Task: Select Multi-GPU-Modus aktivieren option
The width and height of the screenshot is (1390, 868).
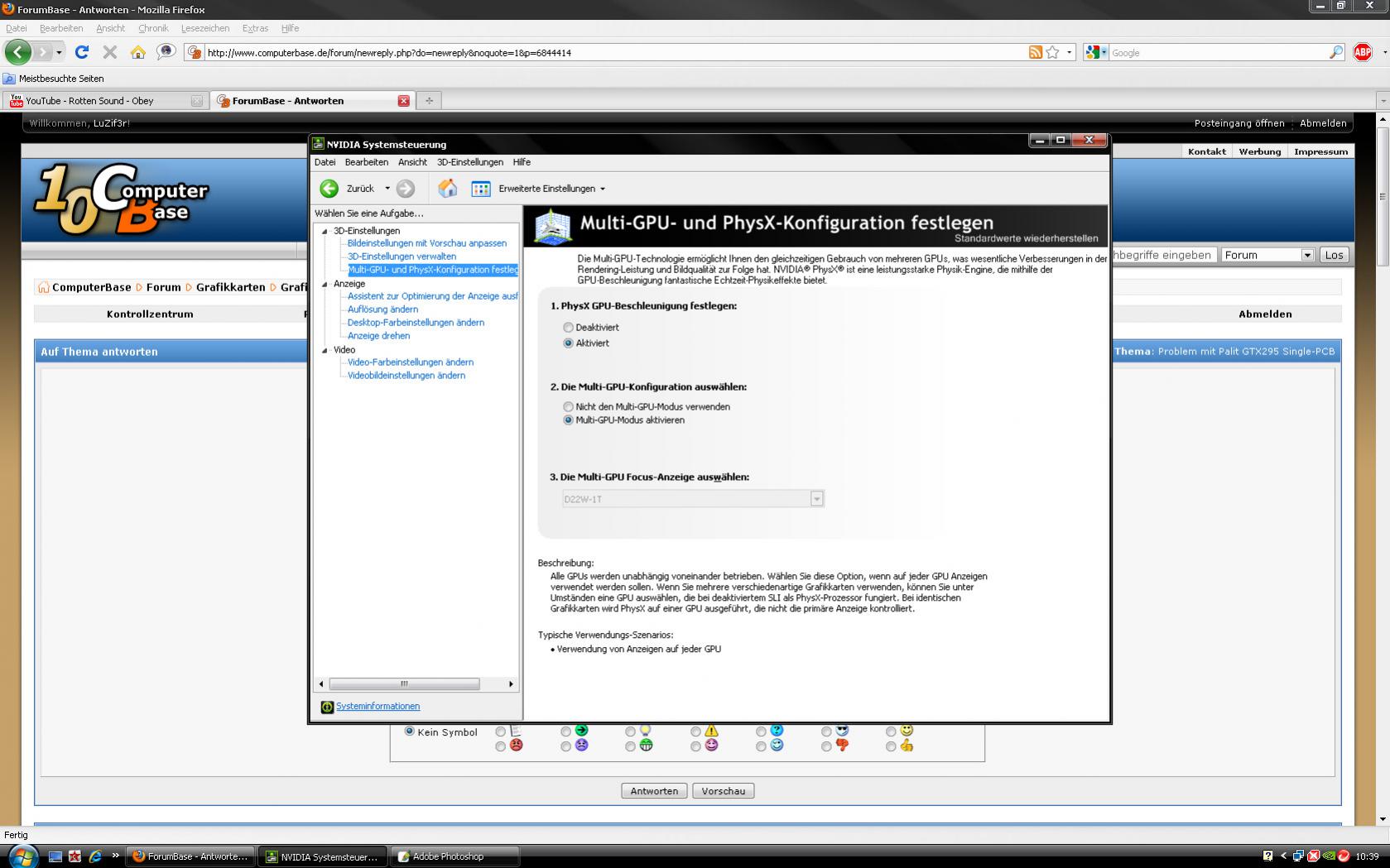Action: 568,420
